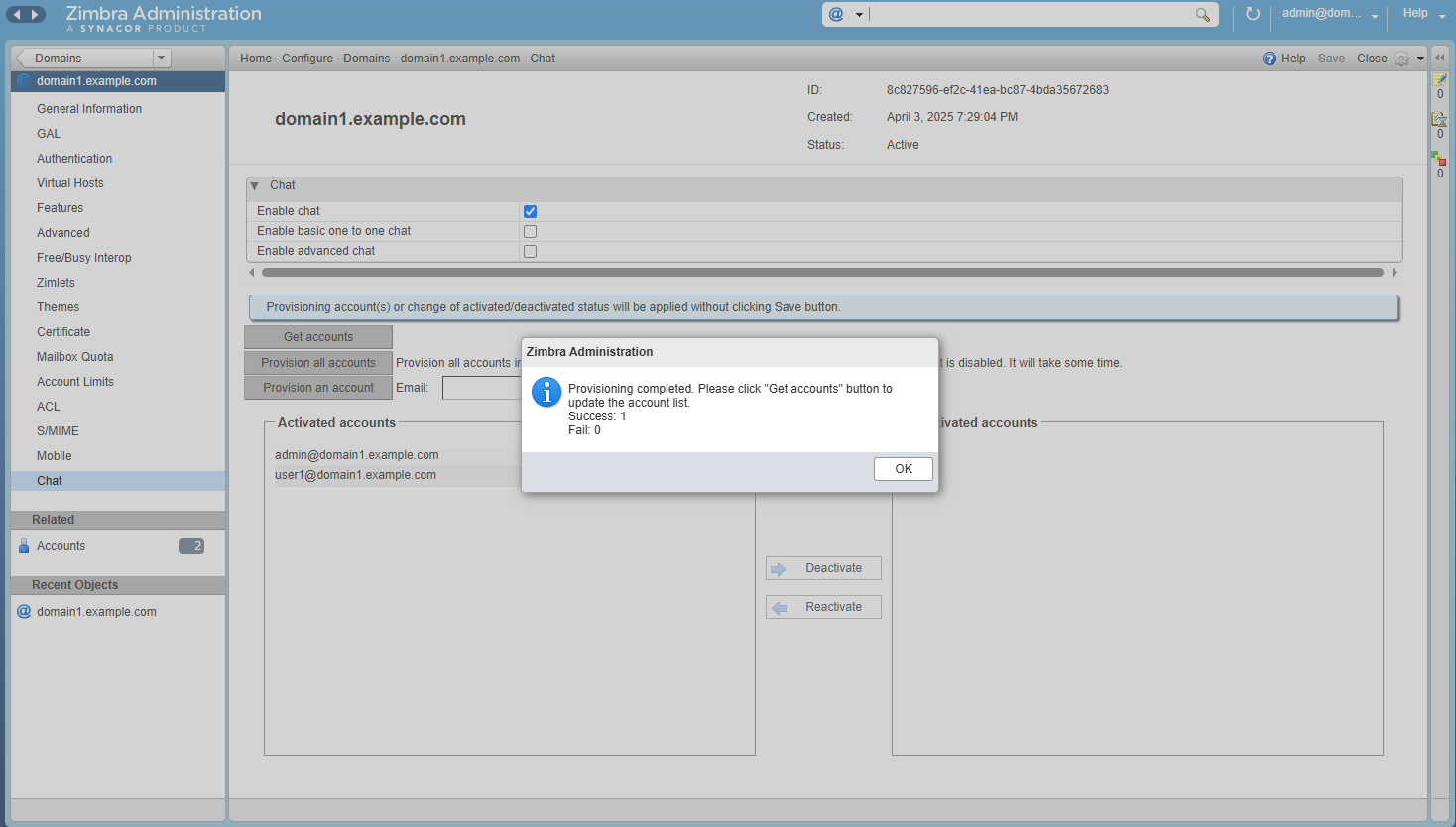
Task: Open the Help menu dropdown at top
Action: (1442, 16)
